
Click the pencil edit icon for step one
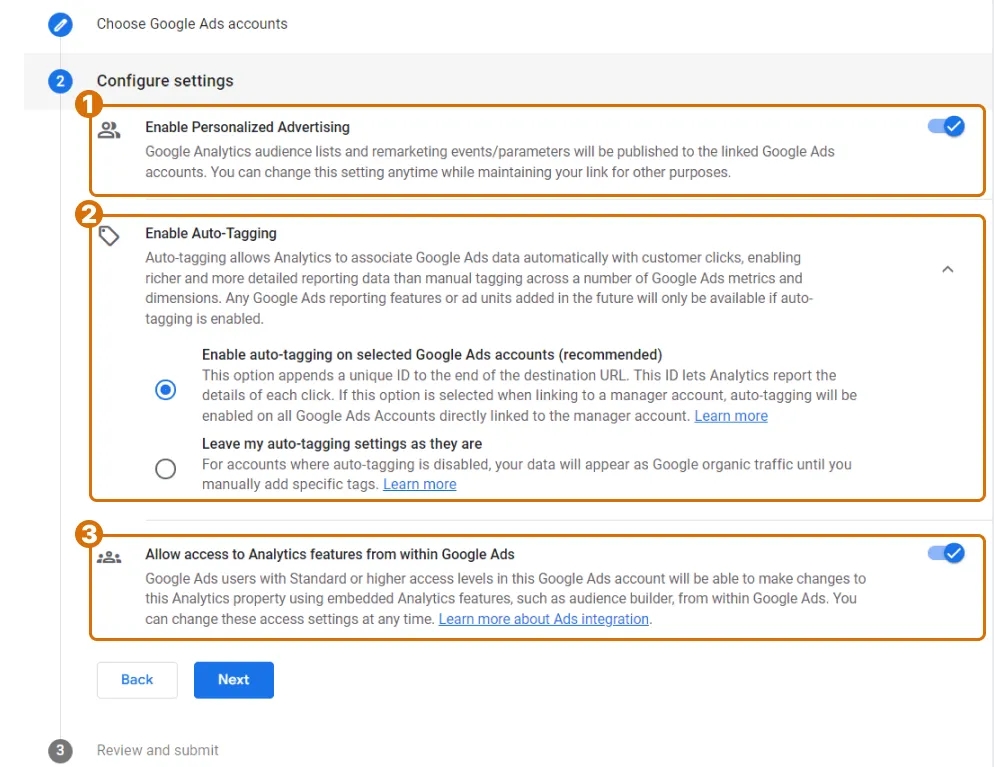(60, 24)
